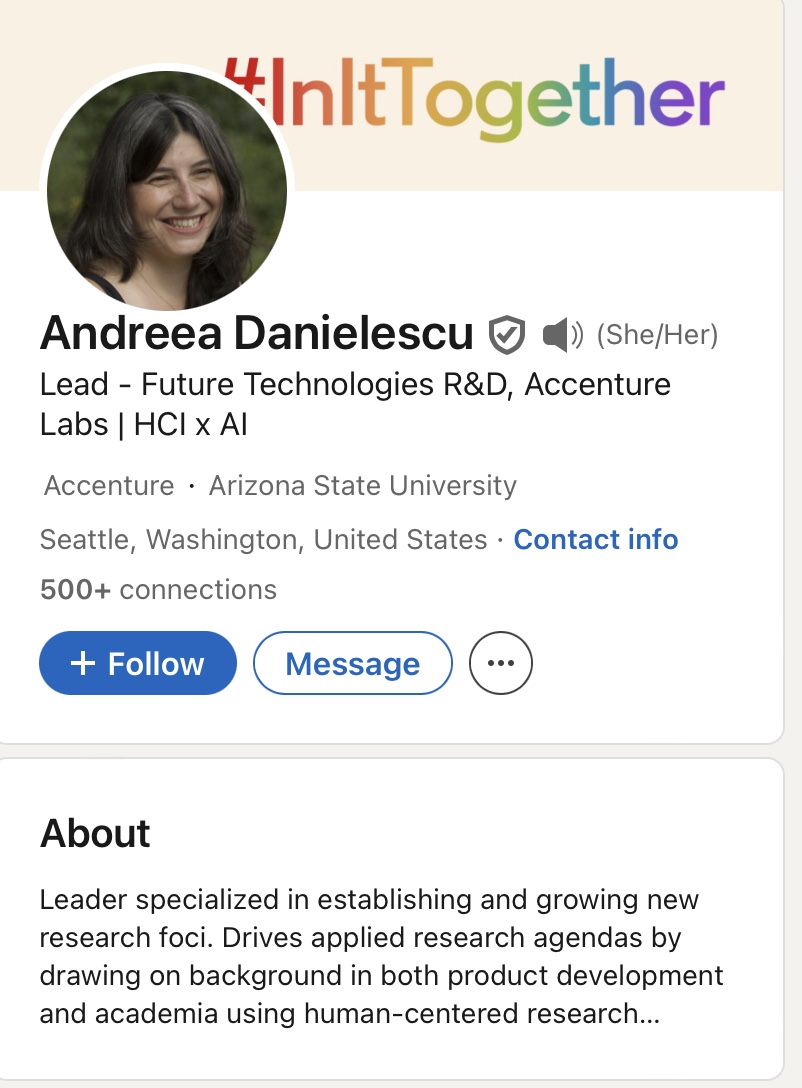802x1088 pixels.
Task: Click the About summary paragraph
Action: (x=382, y=956)
